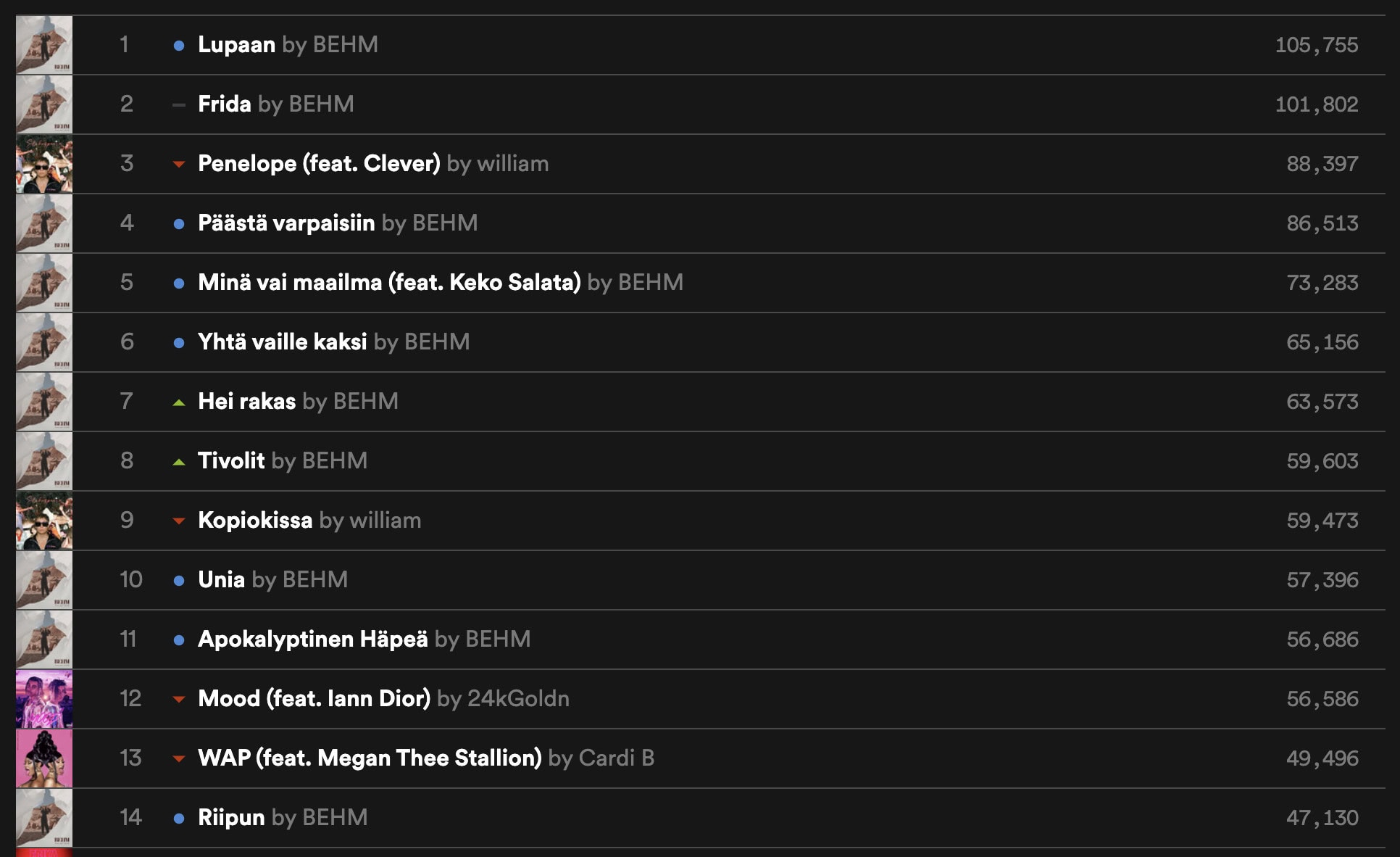The height and width of the screenshot is (857, 1400).
Task: Click the red down arrow beside Kopiokissa
Action: 179,521
